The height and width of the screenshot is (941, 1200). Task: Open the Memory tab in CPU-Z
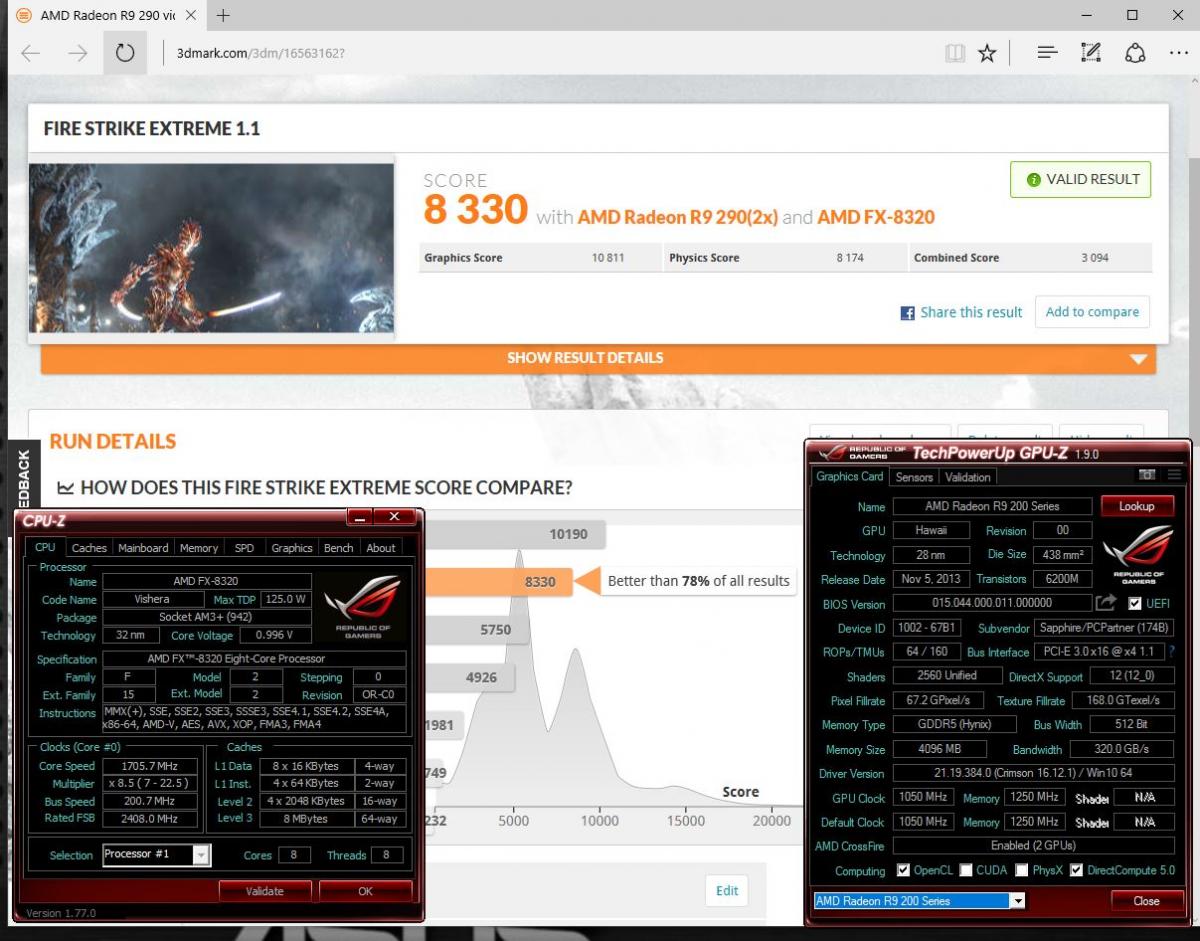[199, 548]
